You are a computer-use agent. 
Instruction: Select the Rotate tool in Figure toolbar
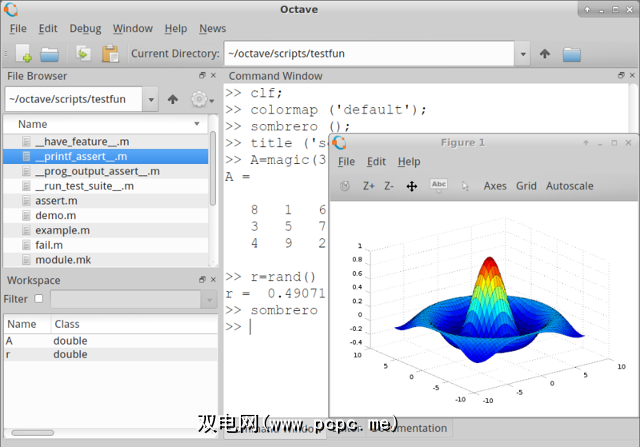click(x=345, y=186)
